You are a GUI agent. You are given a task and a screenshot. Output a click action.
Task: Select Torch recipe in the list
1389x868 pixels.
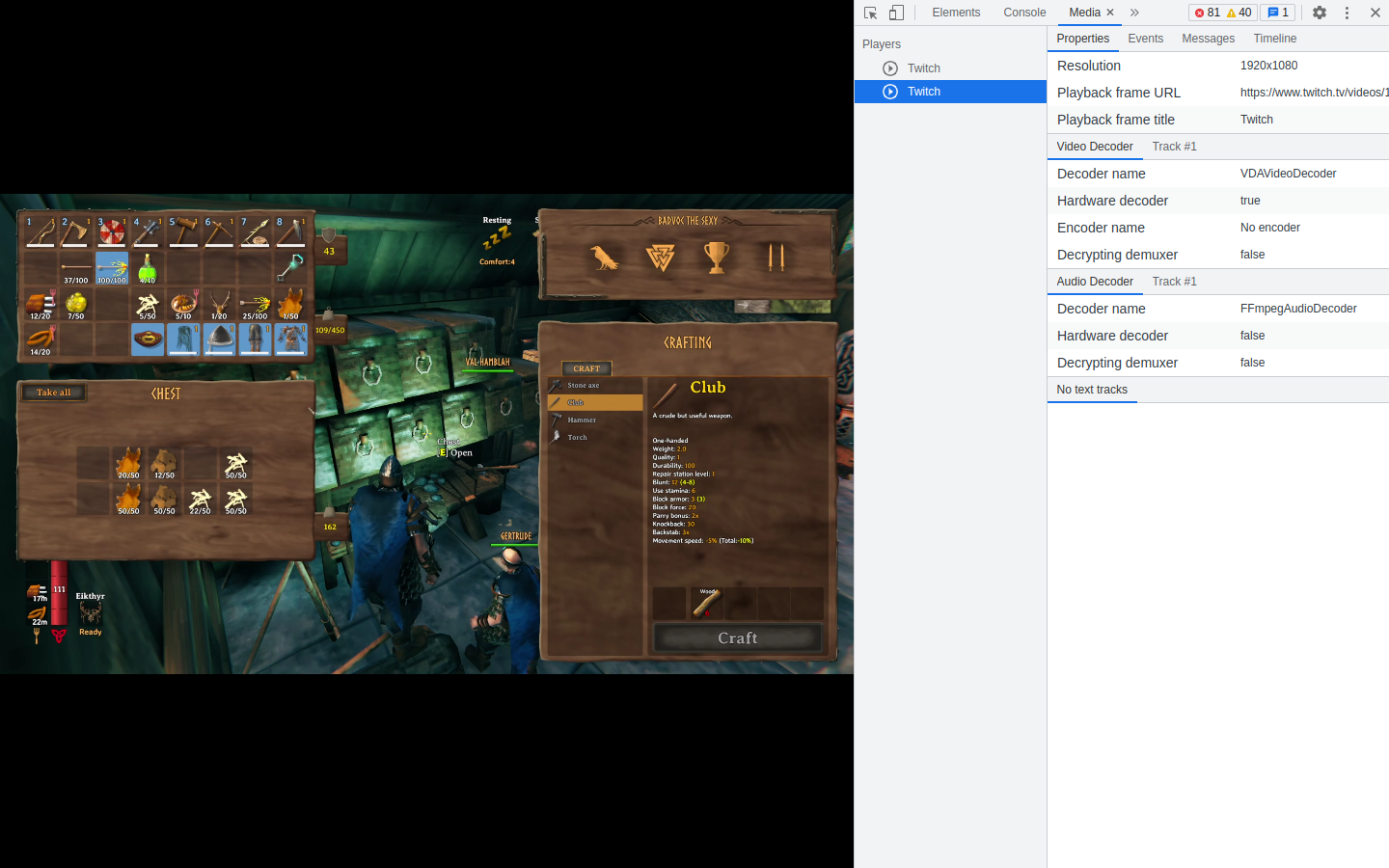coord(595,437)
